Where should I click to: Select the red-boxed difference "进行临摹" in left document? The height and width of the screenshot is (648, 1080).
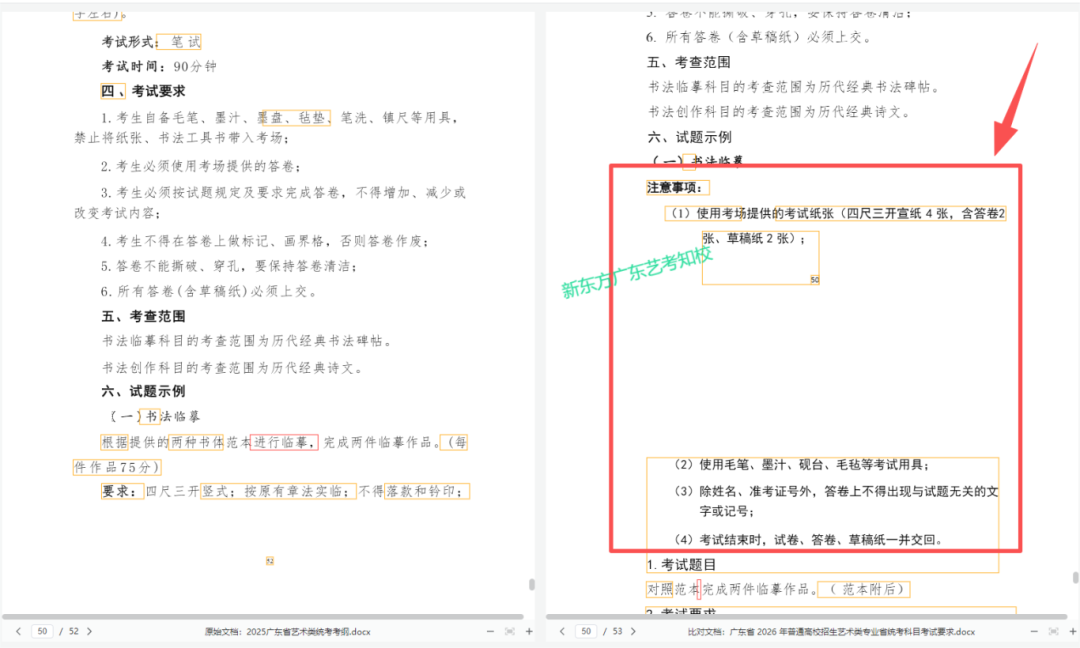tap(284, 442)
